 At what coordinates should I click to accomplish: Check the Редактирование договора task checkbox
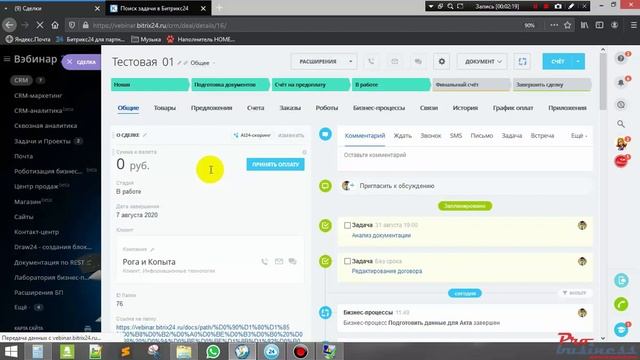pyautogui.click(x=347, y=261)
